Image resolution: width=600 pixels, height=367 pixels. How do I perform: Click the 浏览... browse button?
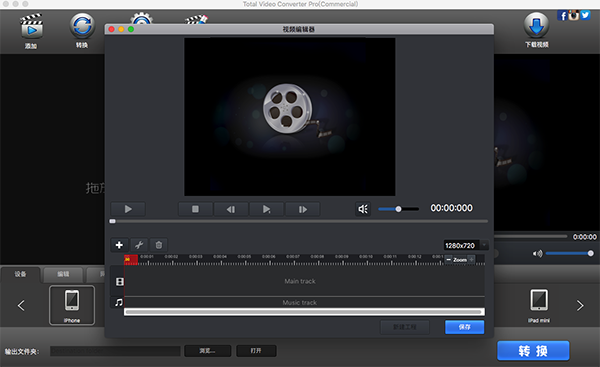pyautogui.click(x=207, y=351)
